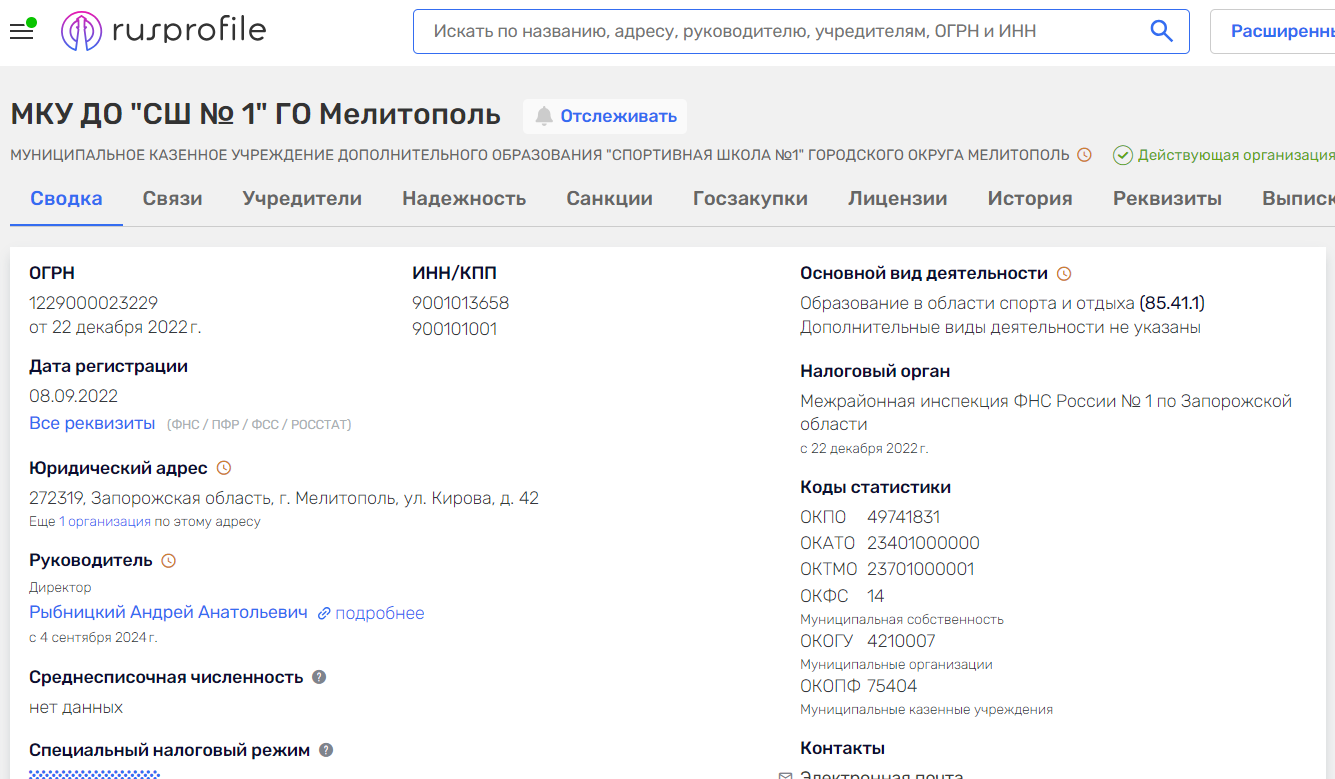
Task: Click help icon beside Специальный налоговый режим
Action: (x=326, y=750)
